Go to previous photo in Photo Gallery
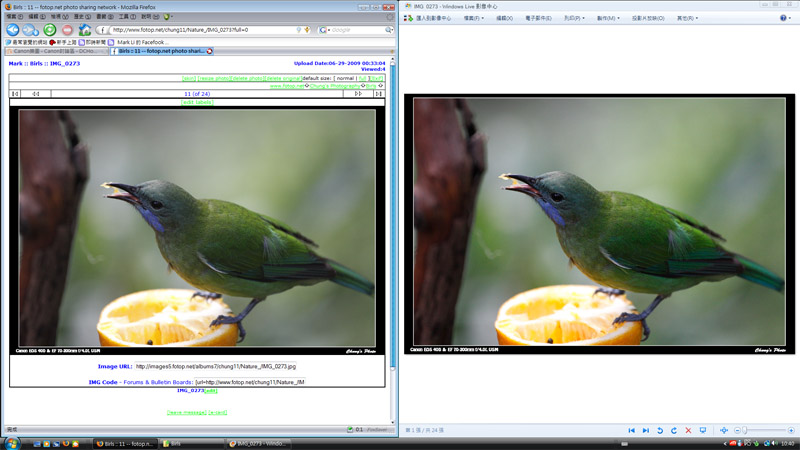 632,431
